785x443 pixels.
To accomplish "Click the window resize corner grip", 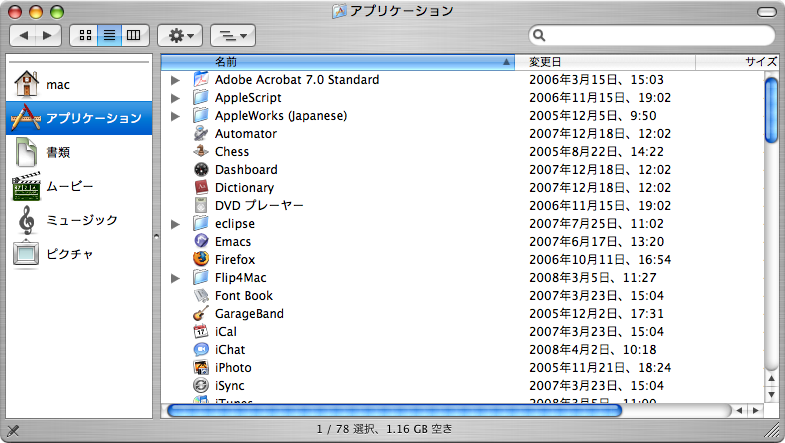I will click(771, 429).
